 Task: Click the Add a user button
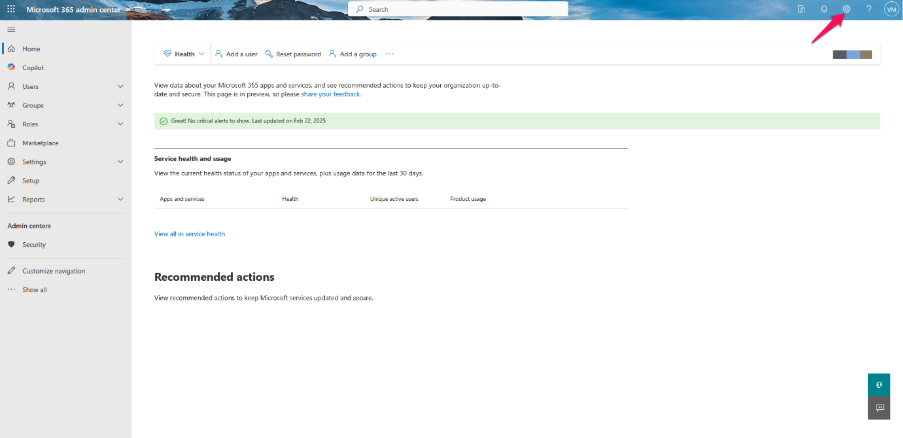click(236, 54)
